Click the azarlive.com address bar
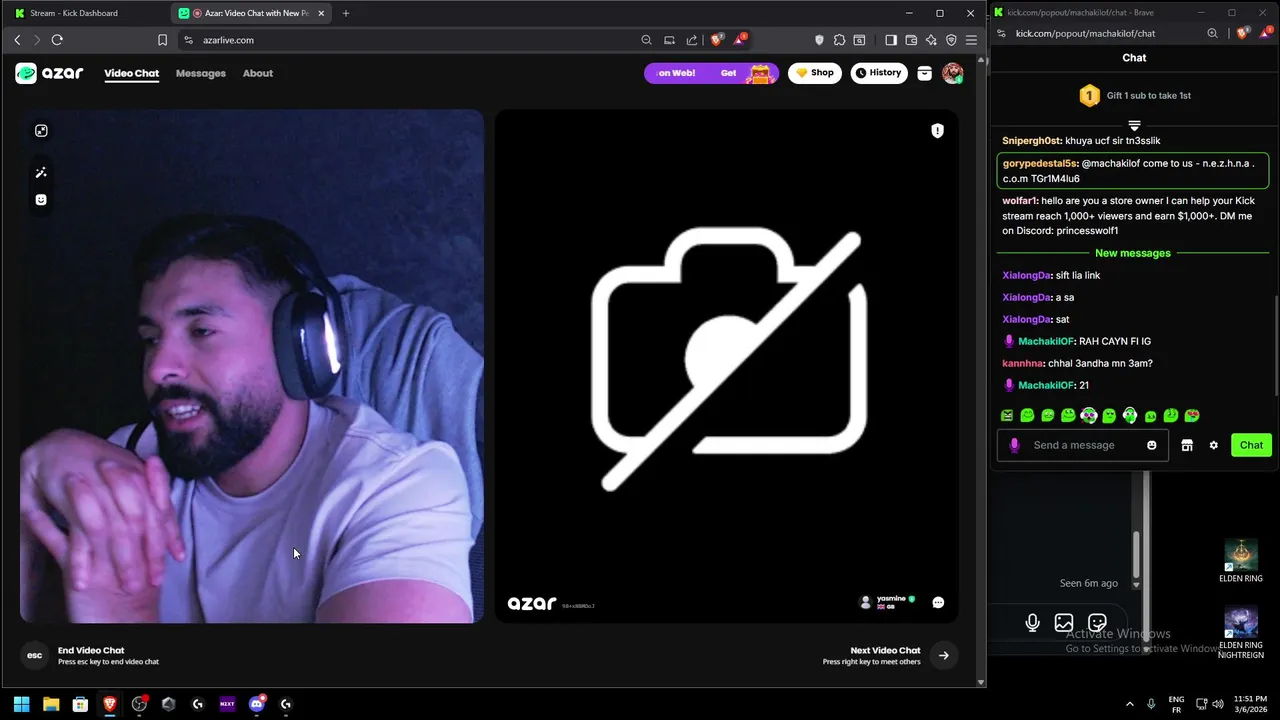 [410, 40]
